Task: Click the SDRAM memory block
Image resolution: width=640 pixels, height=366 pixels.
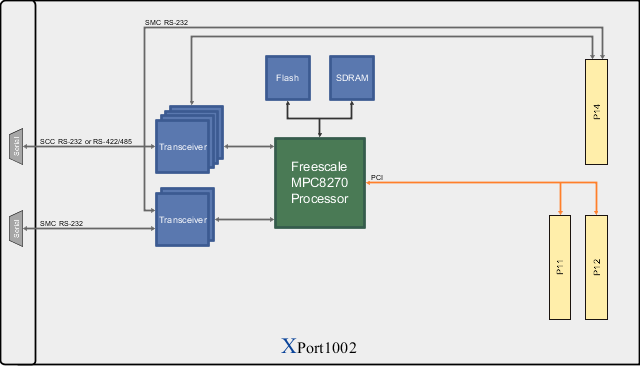Action: pos(352,78)
